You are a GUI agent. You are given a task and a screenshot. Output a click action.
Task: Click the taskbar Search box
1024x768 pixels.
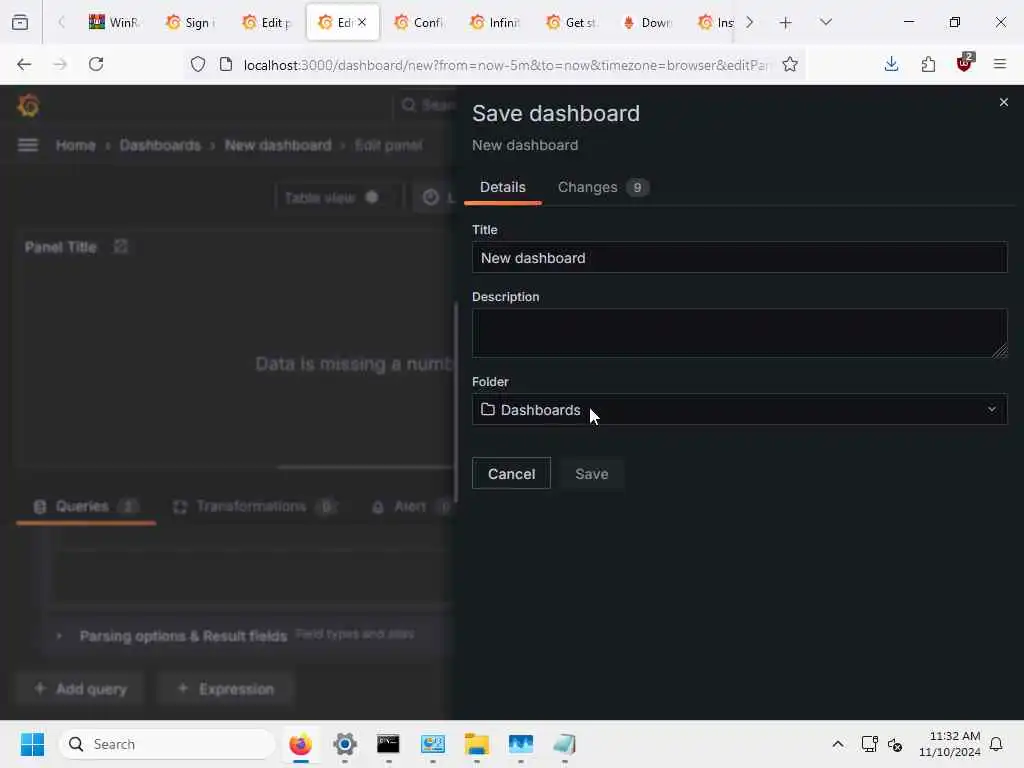(167, 744)
